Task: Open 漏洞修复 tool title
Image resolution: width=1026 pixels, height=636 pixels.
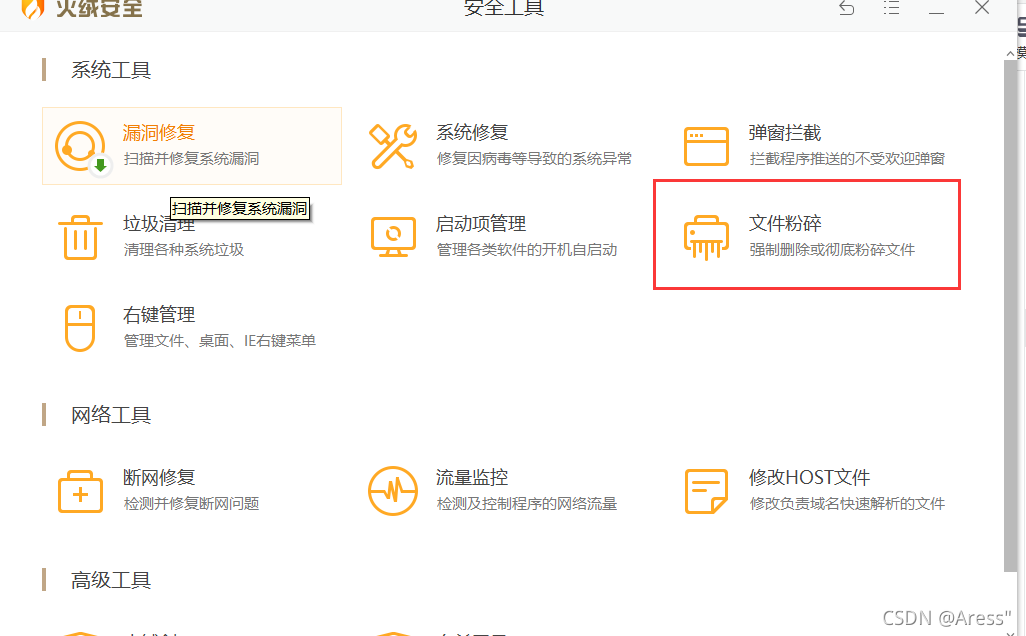Action: (158, 133)
